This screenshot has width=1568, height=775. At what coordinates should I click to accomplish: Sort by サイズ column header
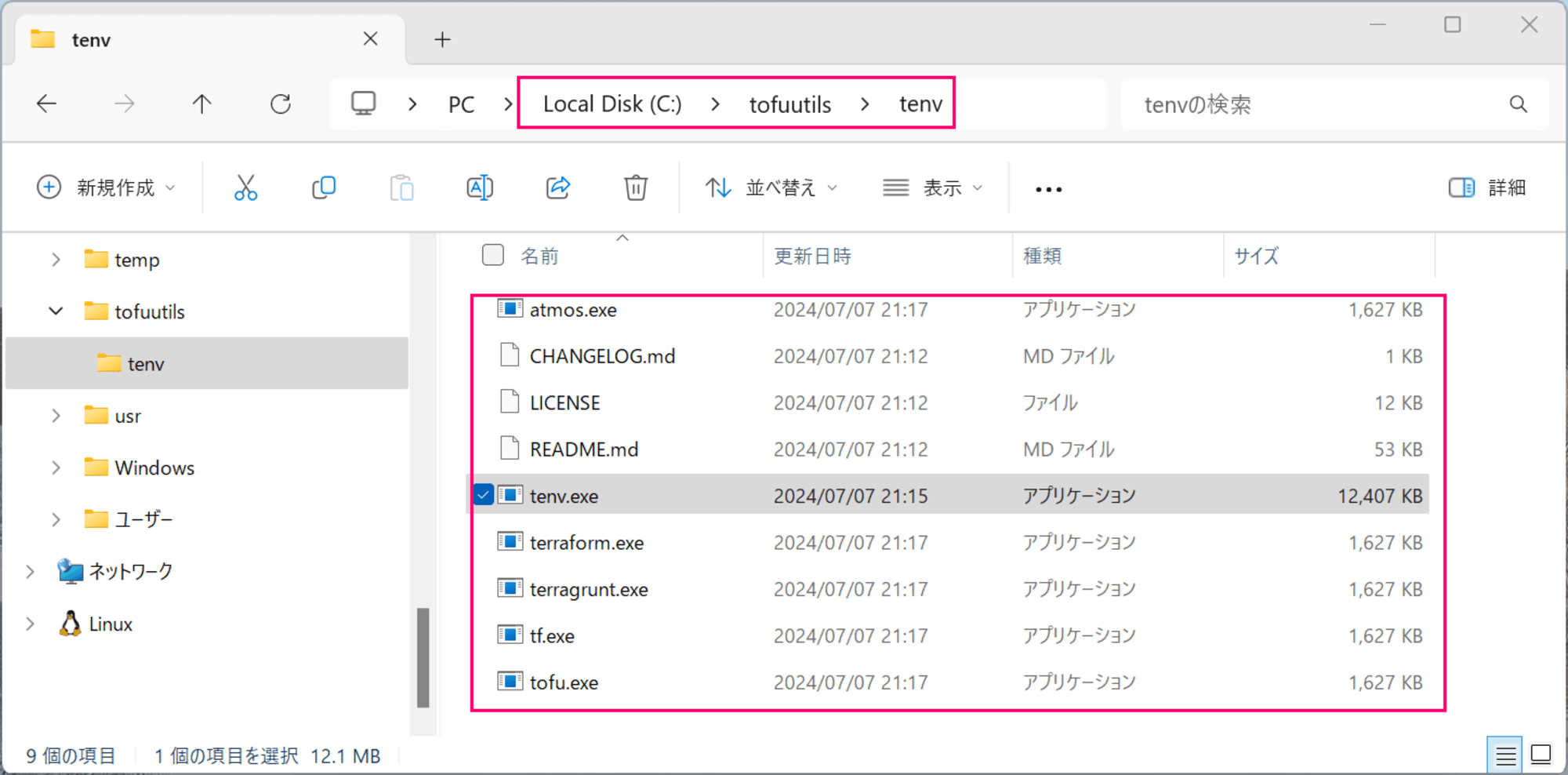pyautogui.click(x=1256, y=256)
